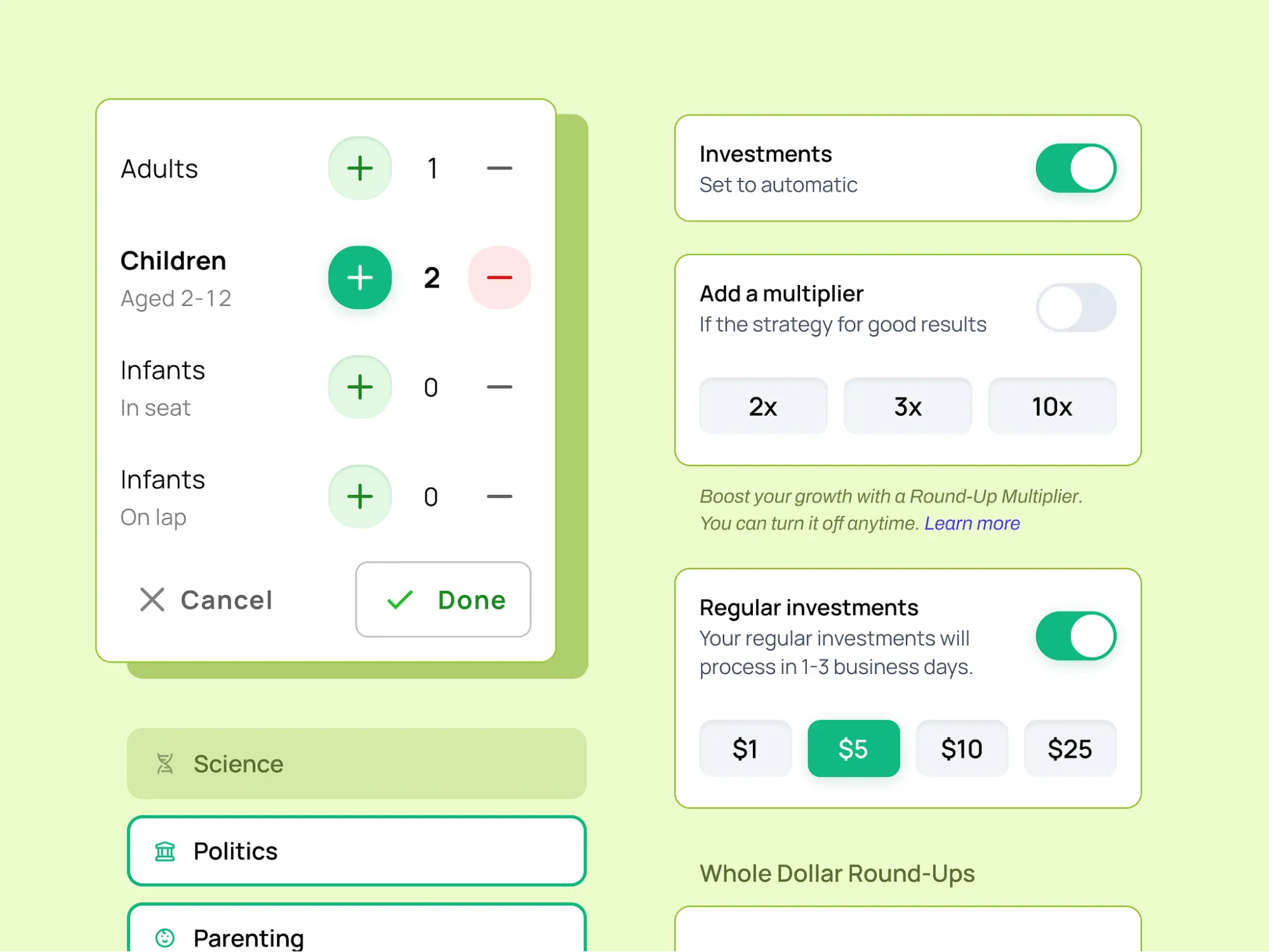Viewport: 1269px width, 952px height.
Task: Decrease Adults count with minus icon
Action: pyautogui.click(x=499, y=168)
